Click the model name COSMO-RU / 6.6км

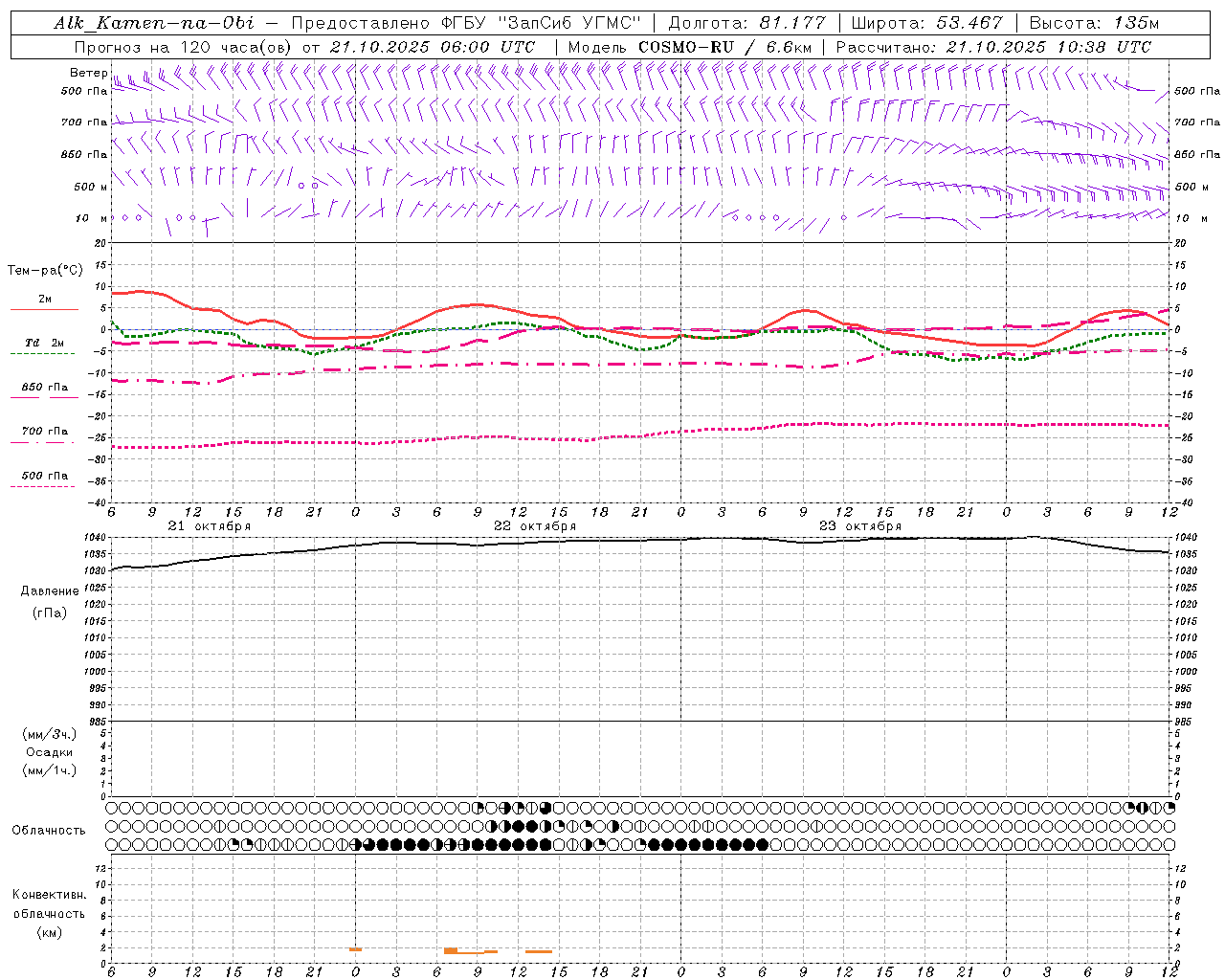tap(725, 47)
